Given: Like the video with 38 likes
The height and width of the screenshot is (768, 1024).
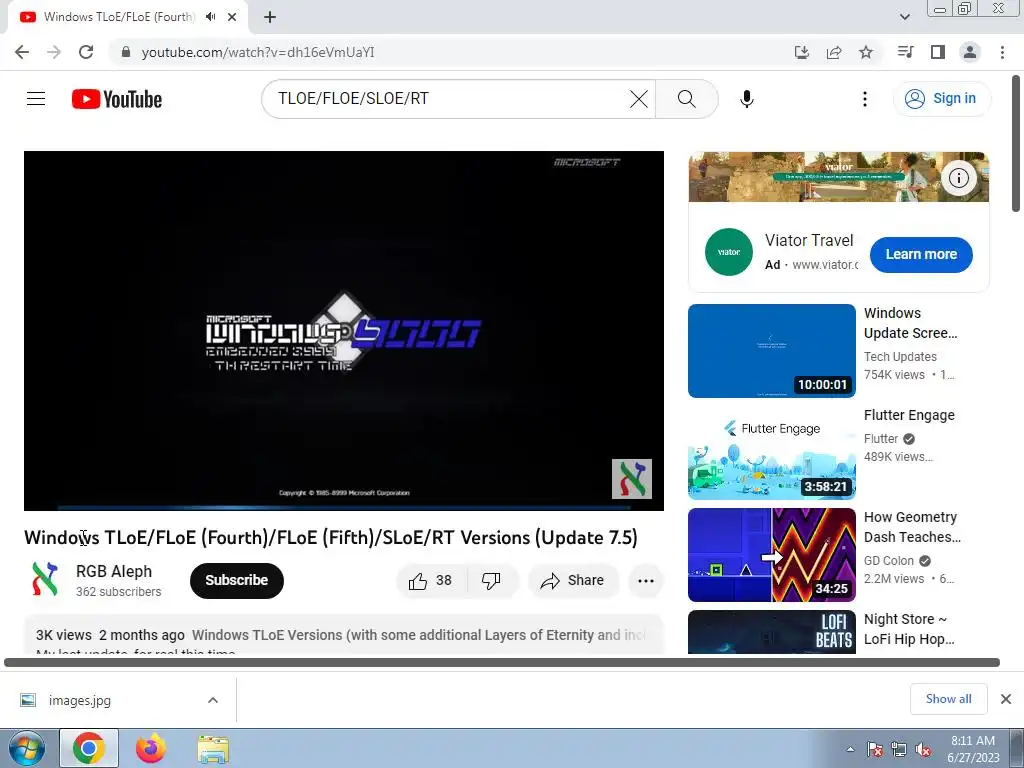Looking at the screenshot, I should [x=430, y=581].
